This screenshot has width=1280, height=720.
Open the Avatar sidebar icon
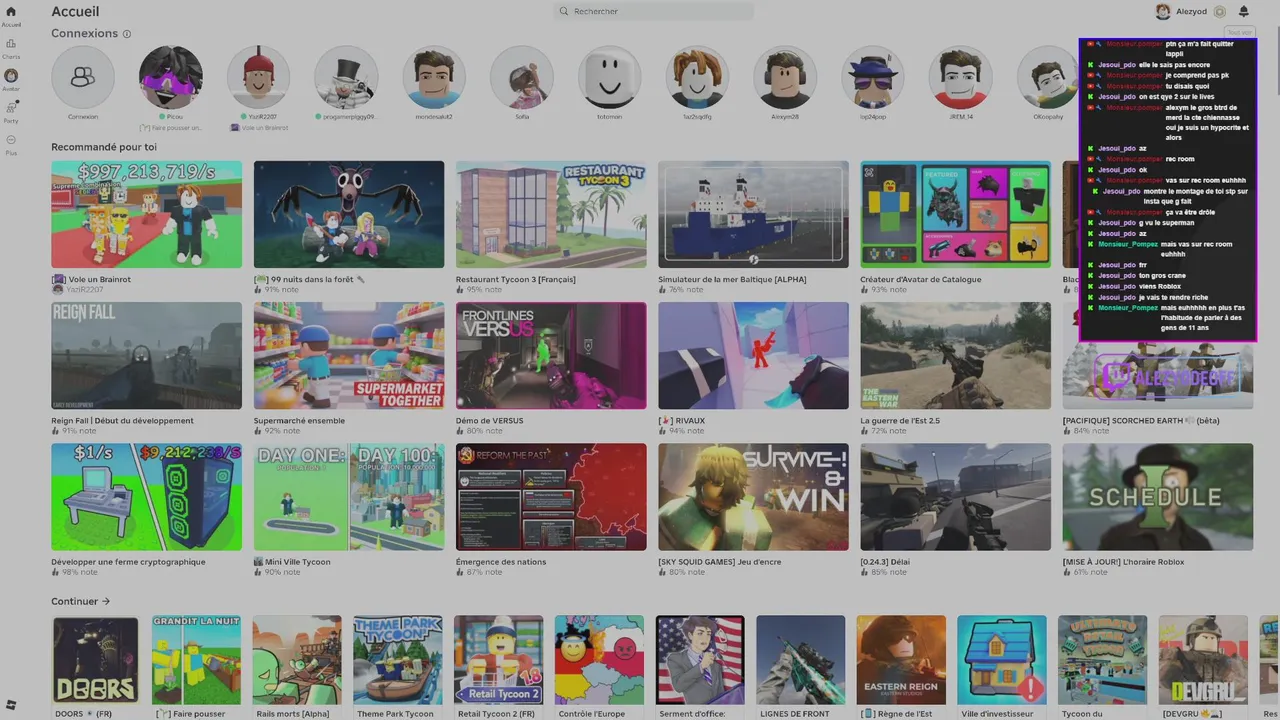(x=11, y=76)
